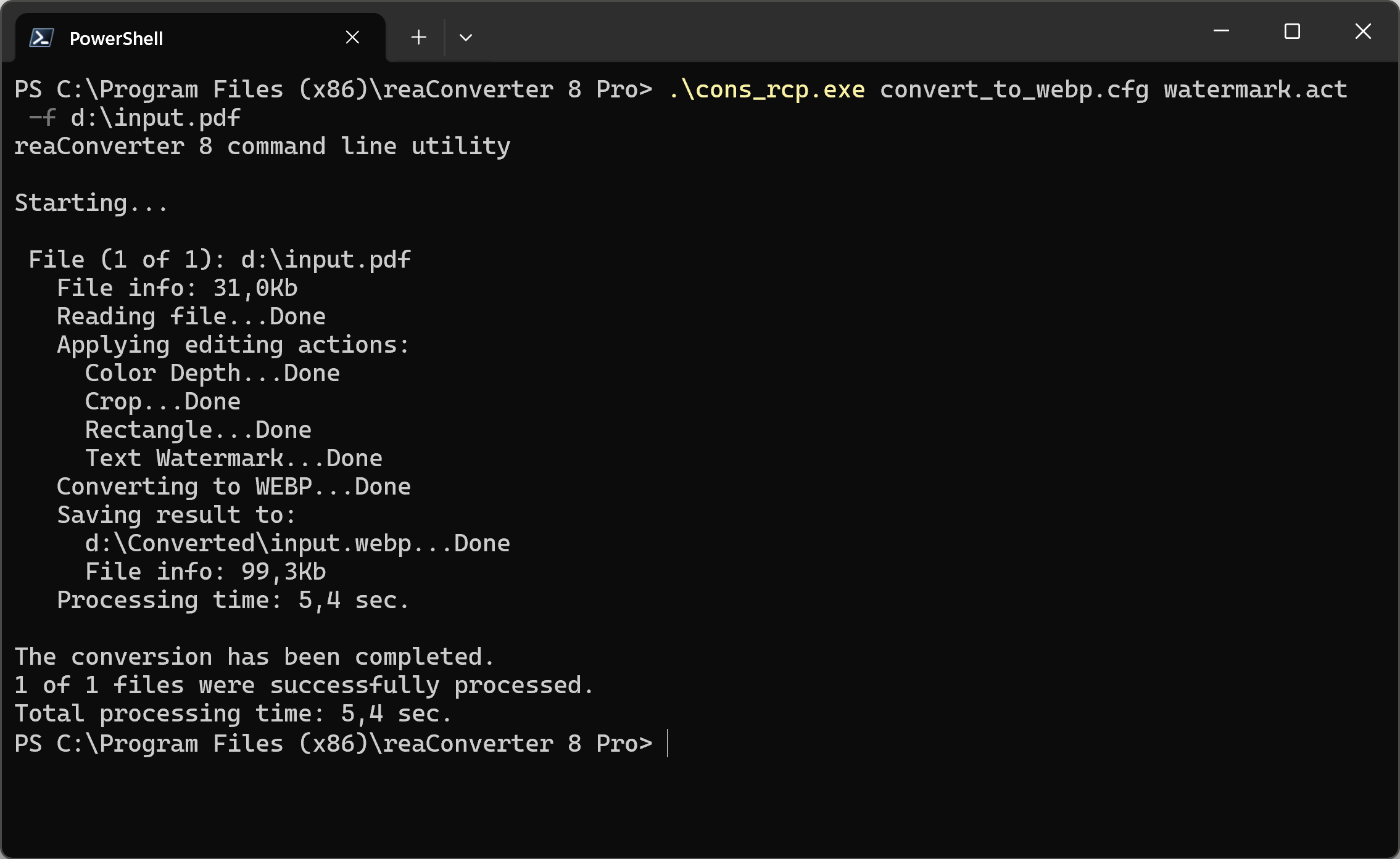
Task: Maximize the terminal window
Action: 1292,31
